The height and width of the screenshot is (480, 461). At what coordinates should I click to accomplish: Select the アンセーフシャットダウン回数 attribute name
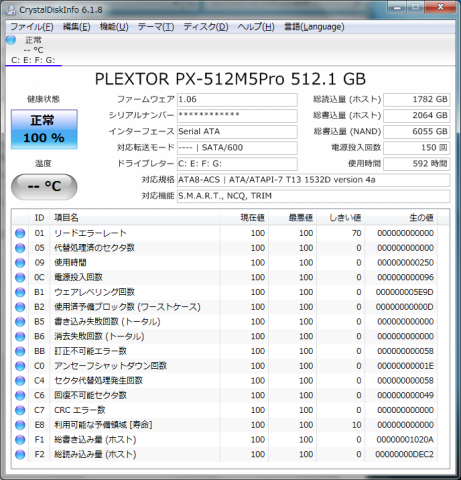(x=110, y=366)
